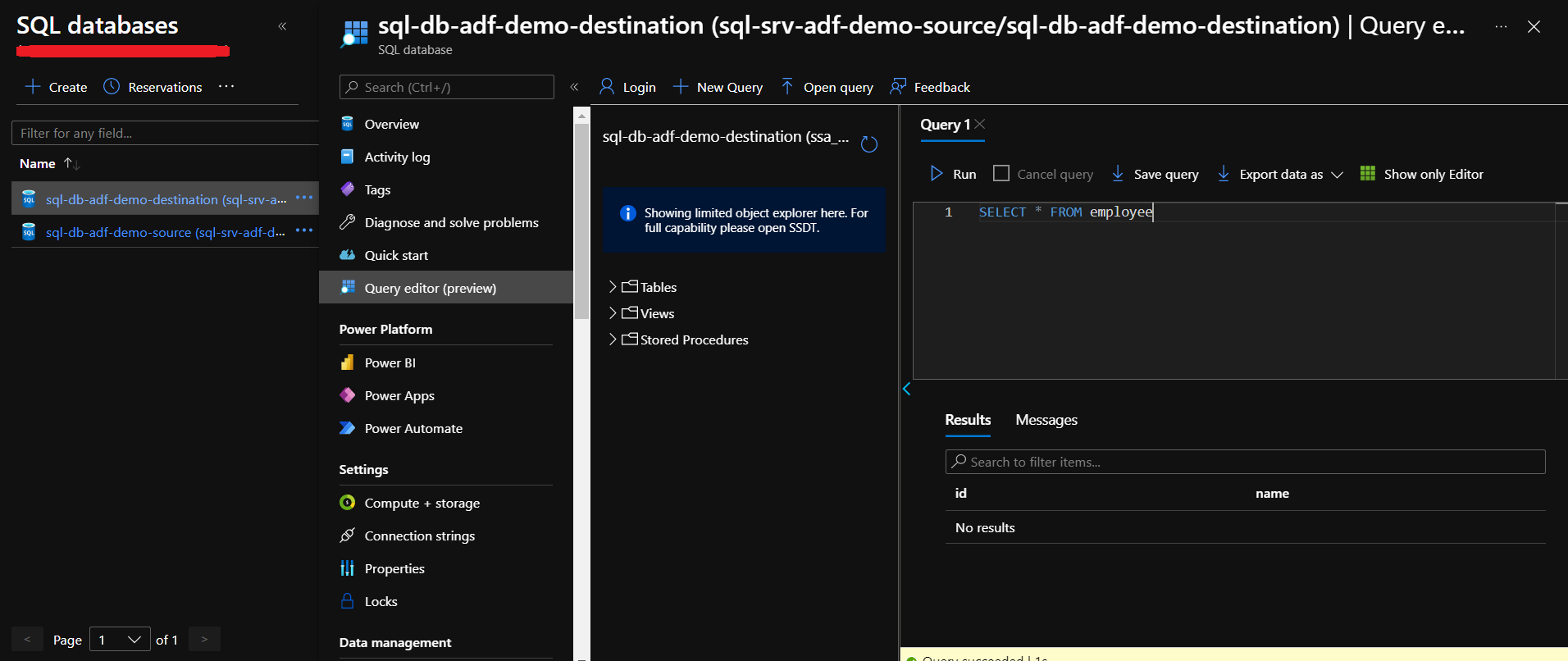Click the Overview icon in sidebar
Image resolution: width=1568 pixels, height=661 pixels.
pos(348,124)
